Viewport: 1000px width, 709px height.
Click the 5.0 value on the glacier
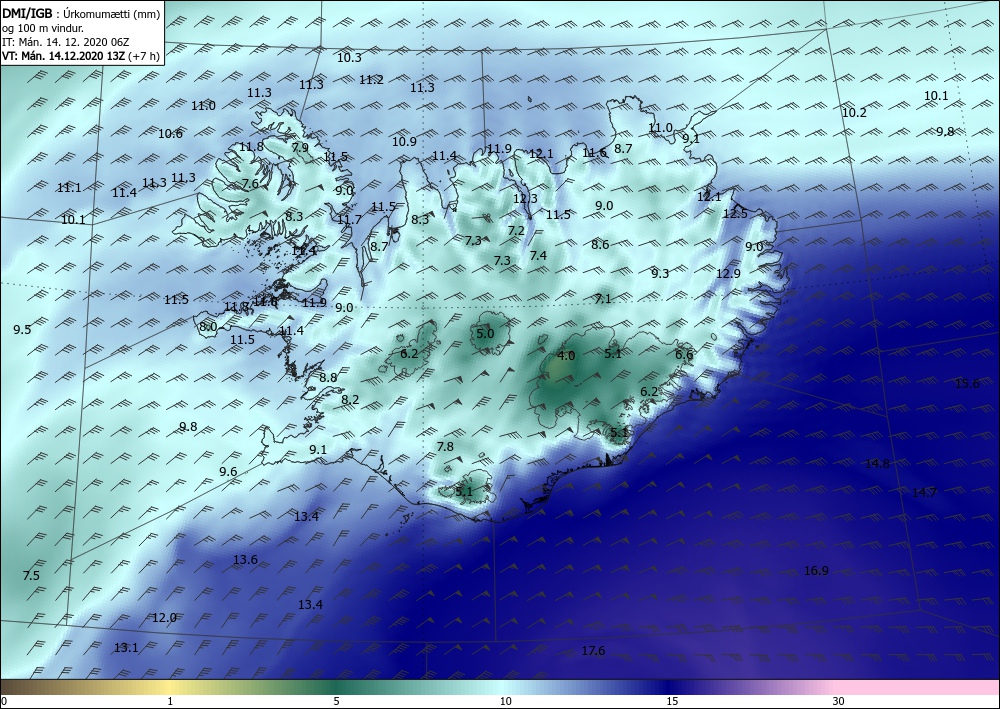(485, 333)
